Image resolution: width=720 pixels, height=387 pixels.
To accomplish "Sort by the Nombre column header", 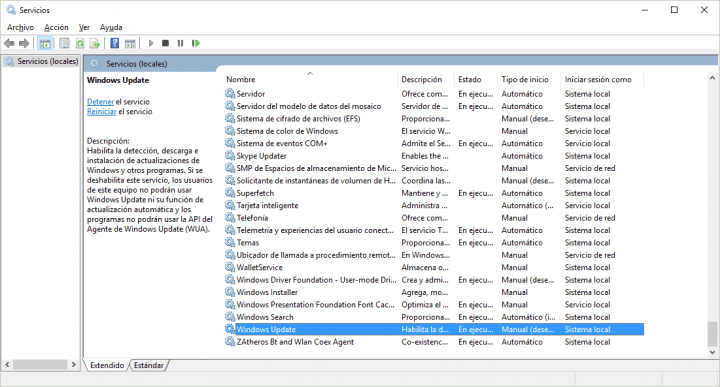I will pyautogui.click(x=310, y=79).
